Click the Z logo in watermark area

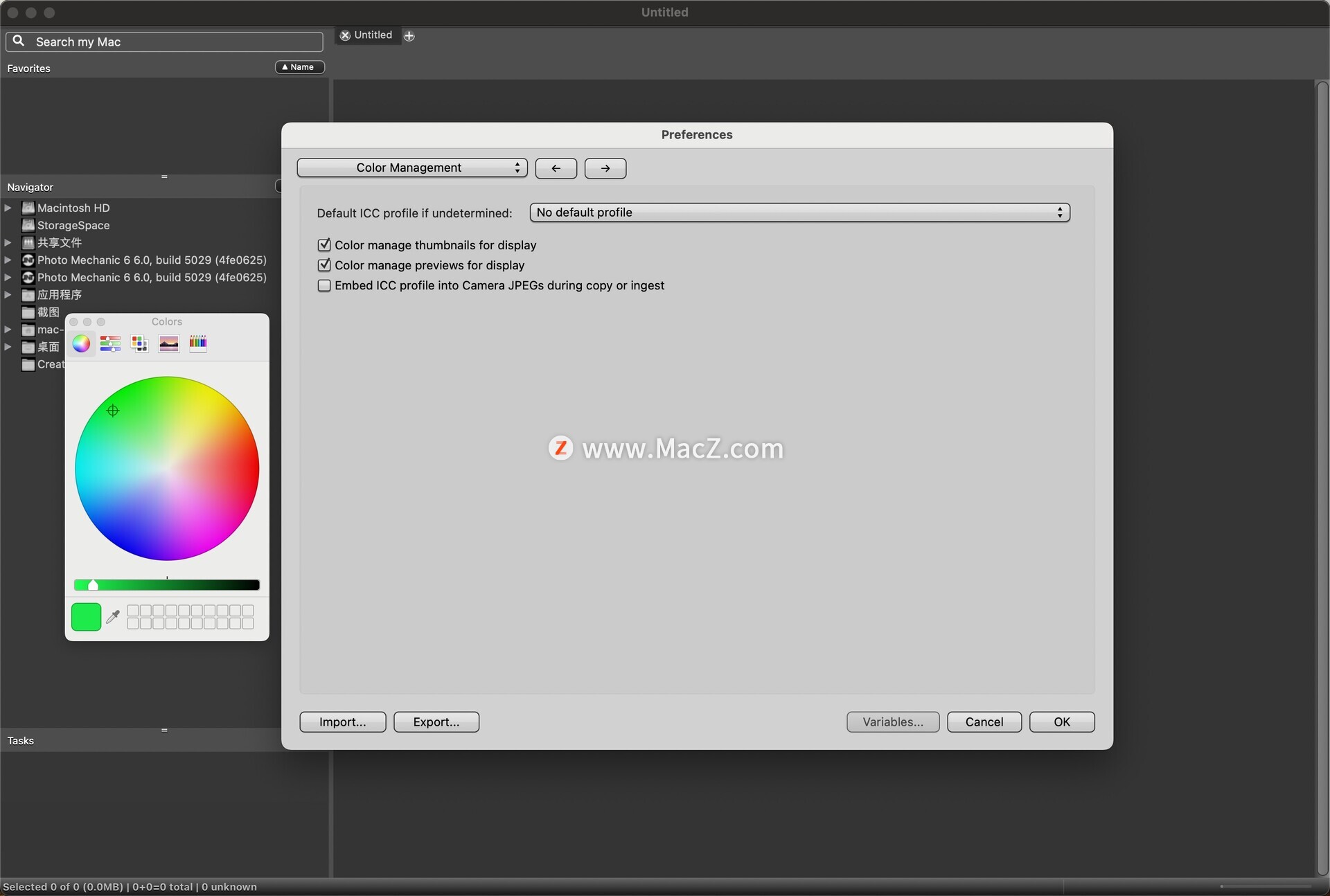(560, 448)
